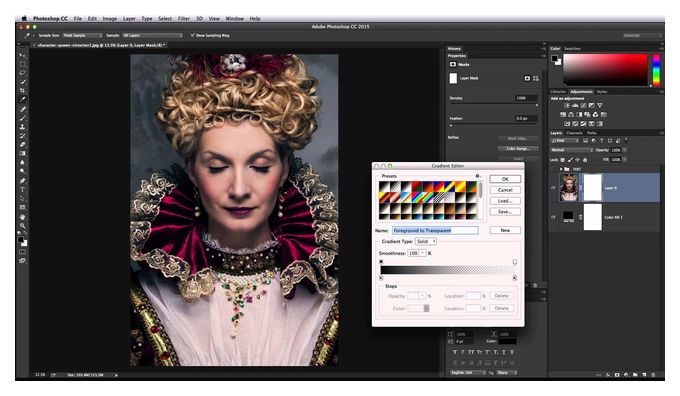The height and width of the screenshot is (396, 680).
Task: Add a Color Balance adjustment
Action: point(571,115)
